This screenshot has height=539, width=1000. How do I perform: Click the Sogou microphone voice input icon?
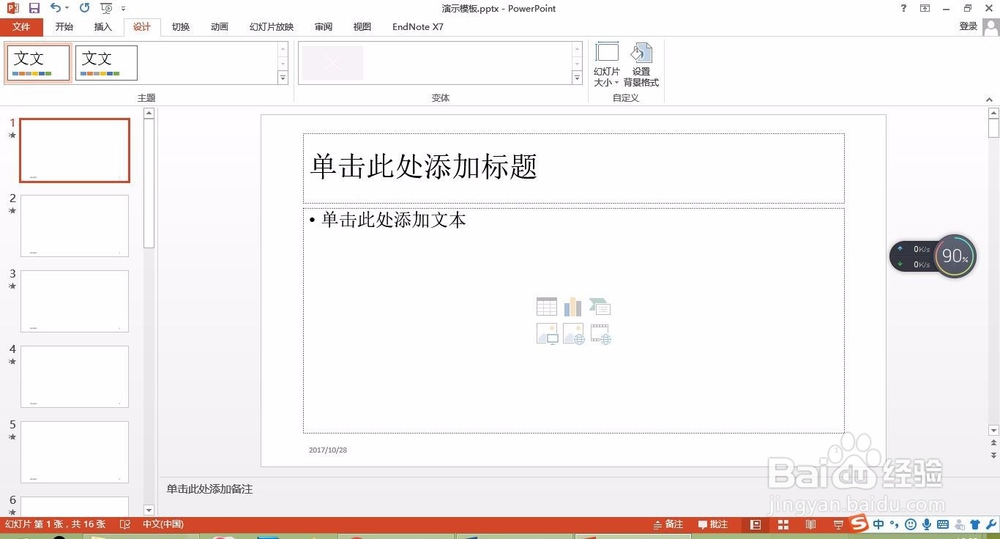point(926,524)
